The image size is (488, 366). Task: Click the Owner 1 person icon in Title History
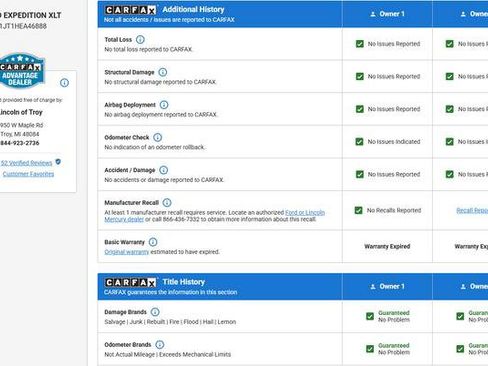pos(373,287)
